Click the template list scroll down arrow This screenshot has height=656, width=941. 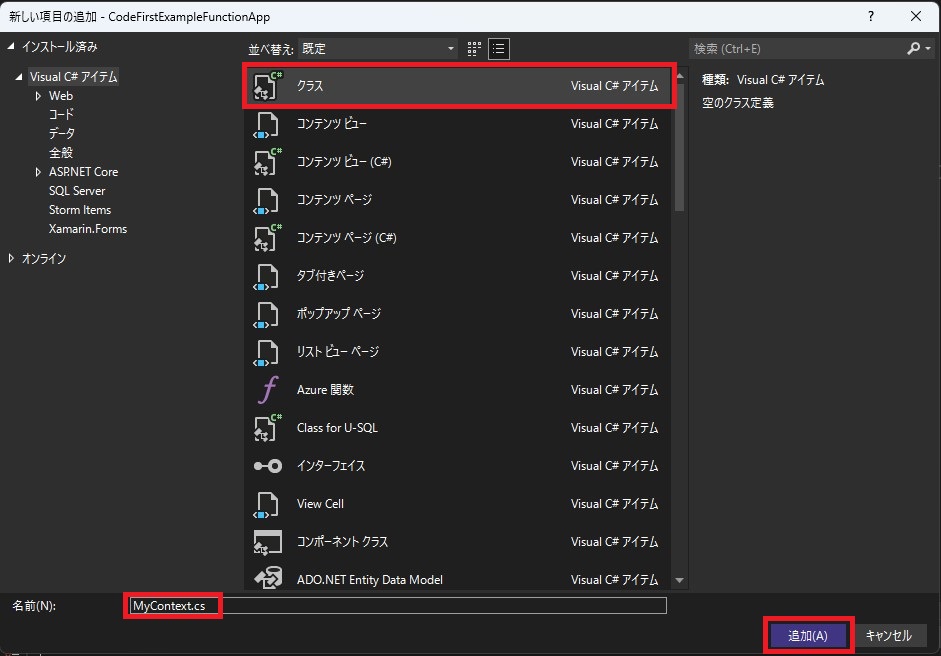(679, 580)
